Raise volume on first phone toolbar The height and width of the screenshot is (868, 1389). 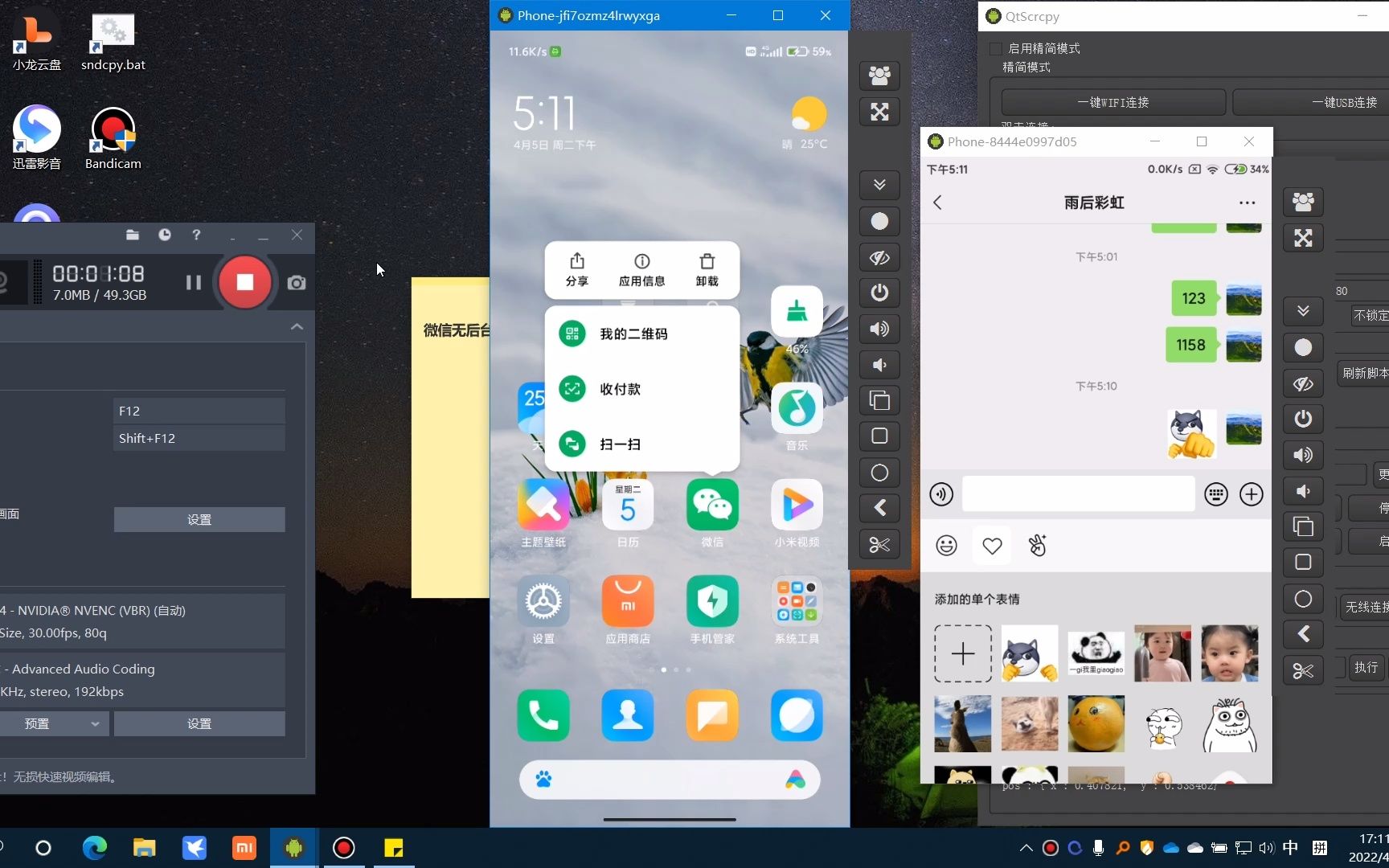(x=879, y=329)
